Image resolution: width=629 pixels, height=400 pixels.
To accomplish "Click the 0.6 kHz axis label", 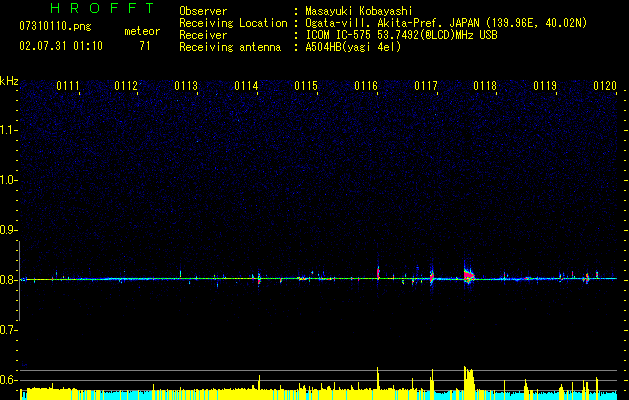I will (8, 380).
